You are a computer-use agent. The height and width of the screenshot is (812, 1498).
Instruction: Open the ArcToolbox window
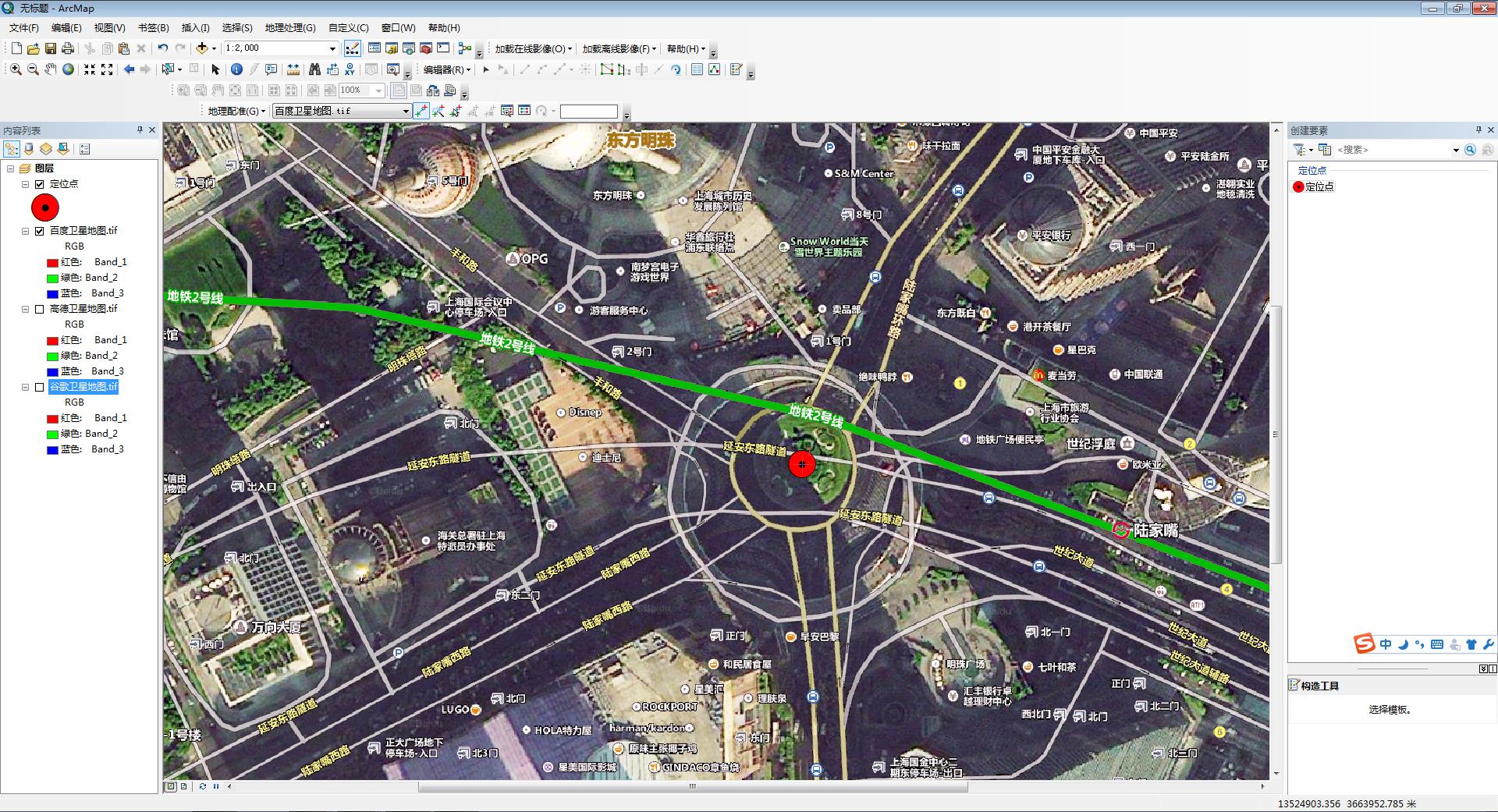click(426, 48)
